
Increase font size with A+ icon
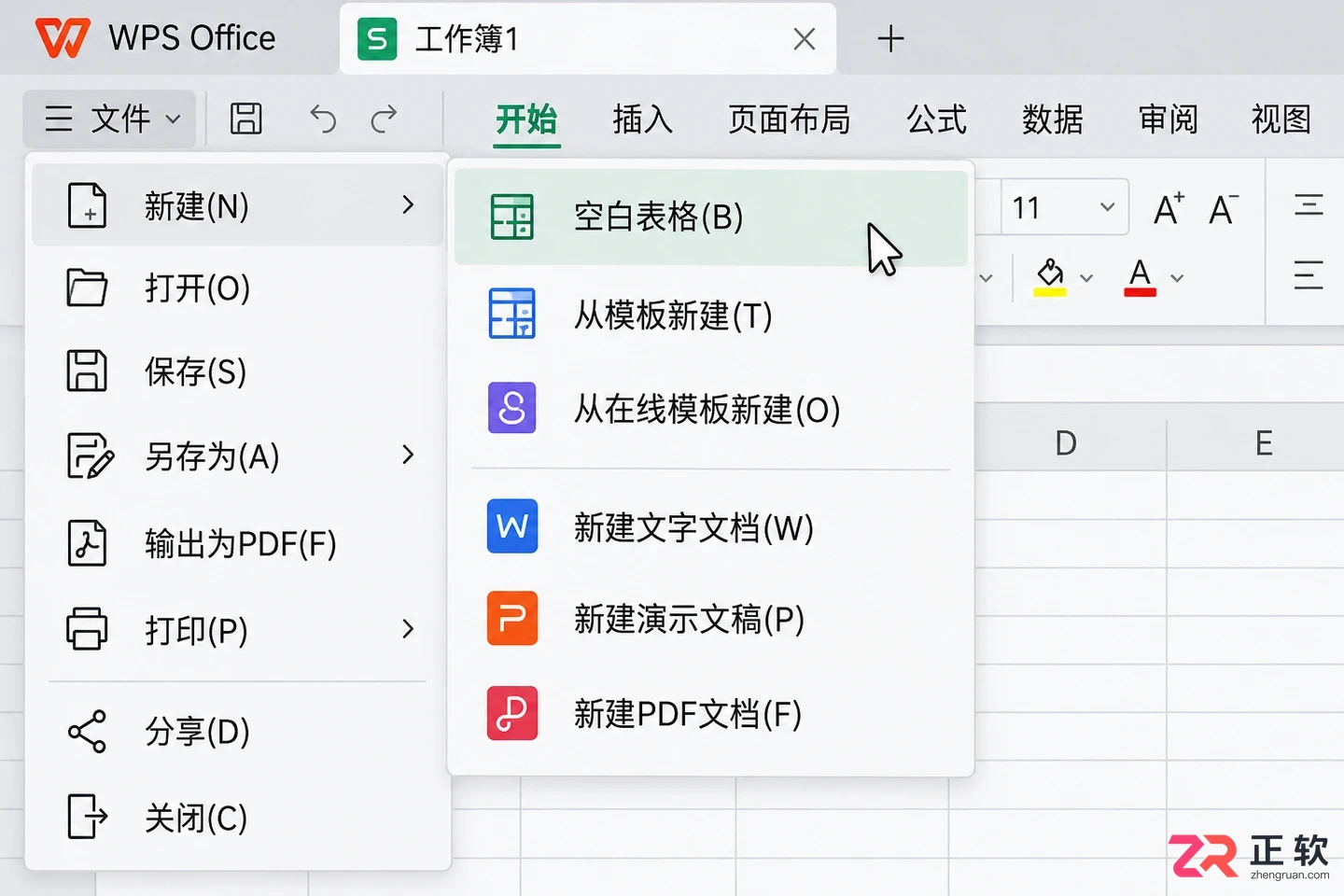(1169, 207)
